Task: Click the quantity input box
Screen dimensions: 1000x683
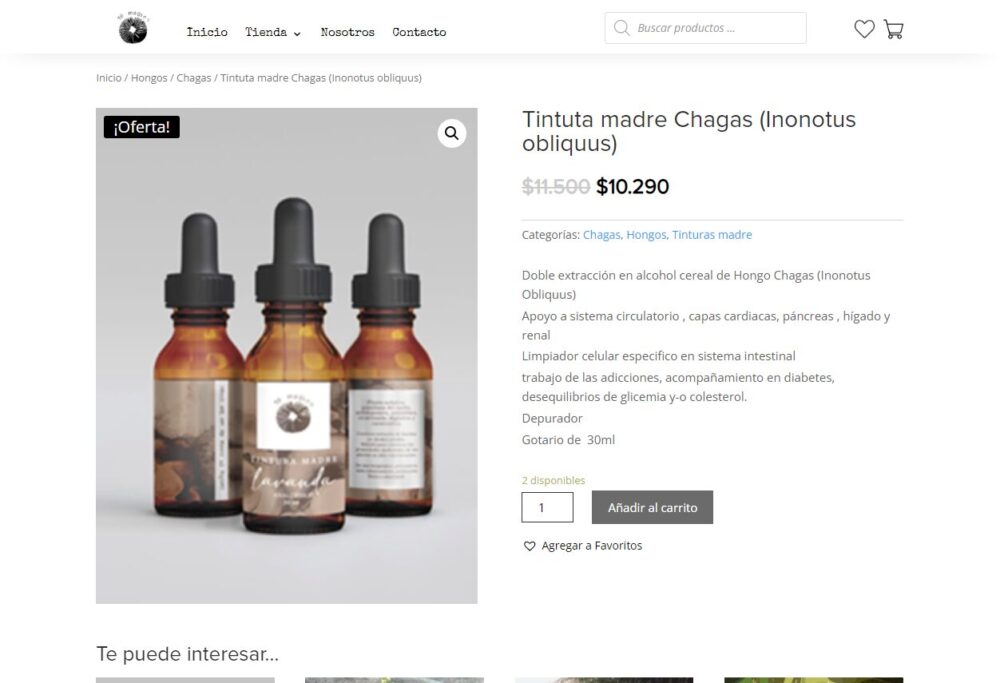Action: [x=547, y=508]
